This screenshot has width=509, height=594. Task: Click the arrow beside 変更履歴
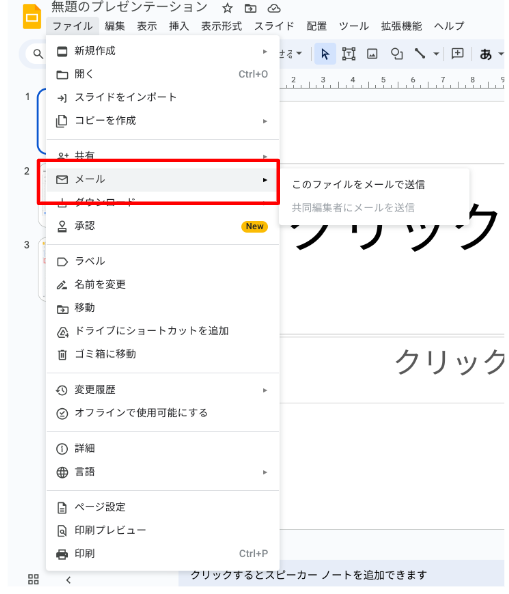tap(265, 390)
